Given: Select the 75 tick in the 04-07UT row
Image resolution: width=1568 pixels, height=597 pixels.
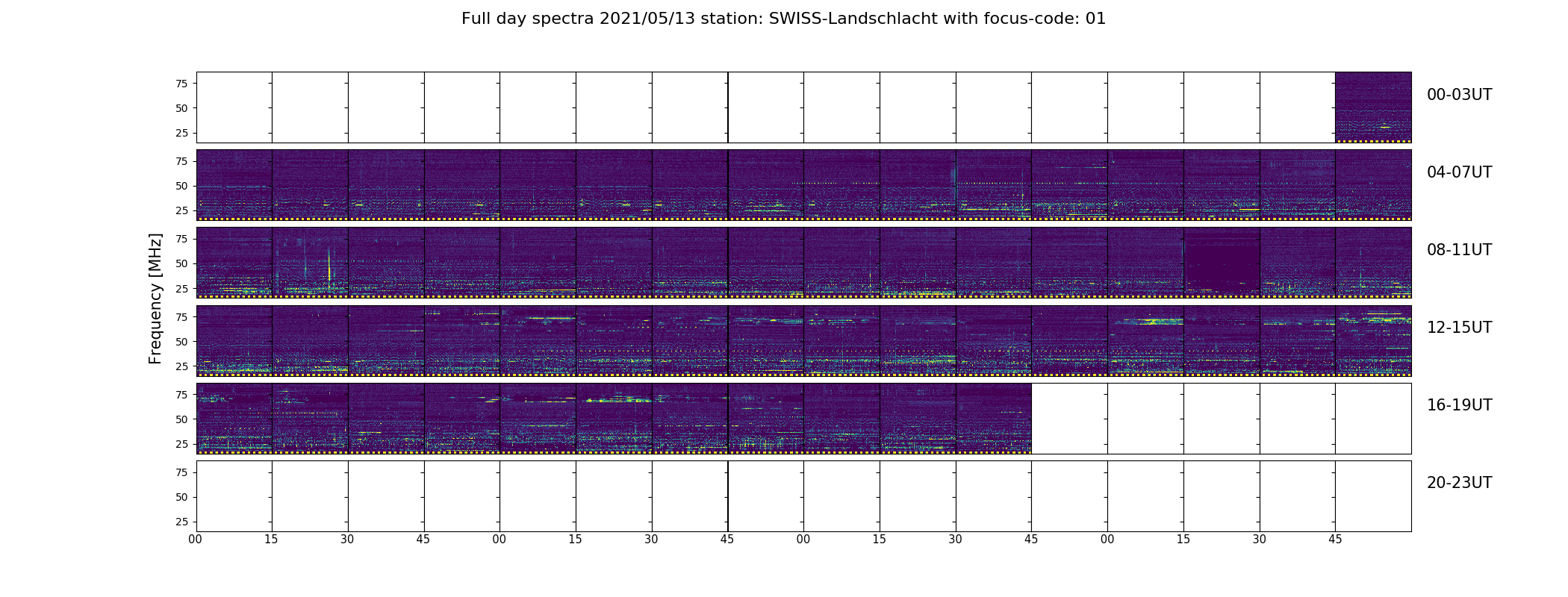Looking at the screenshot, I should pos(181,161).
